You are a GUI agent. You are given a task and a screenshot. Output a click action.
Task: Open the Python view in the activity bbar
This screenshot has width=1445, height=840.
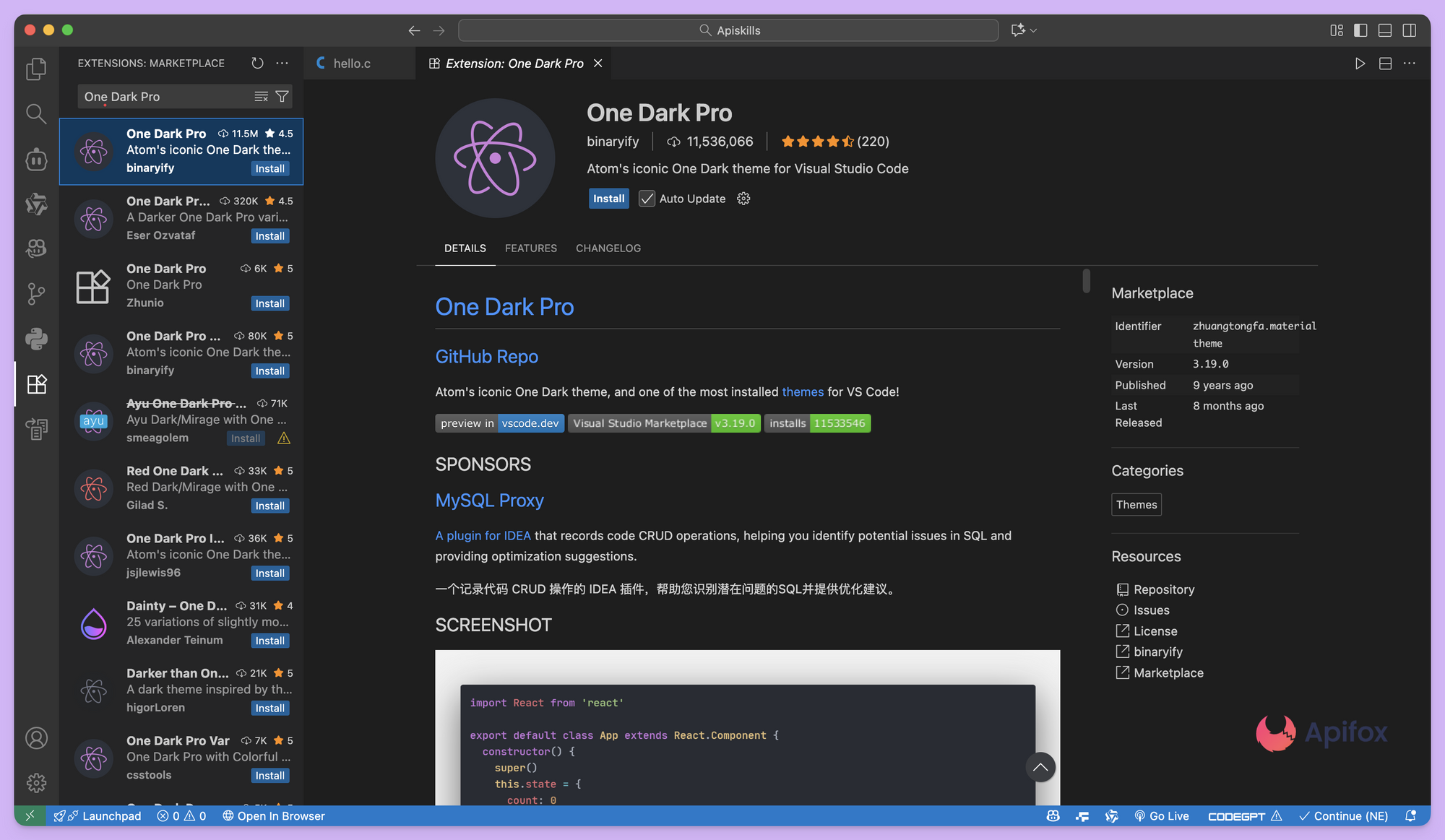coord(35,339)
